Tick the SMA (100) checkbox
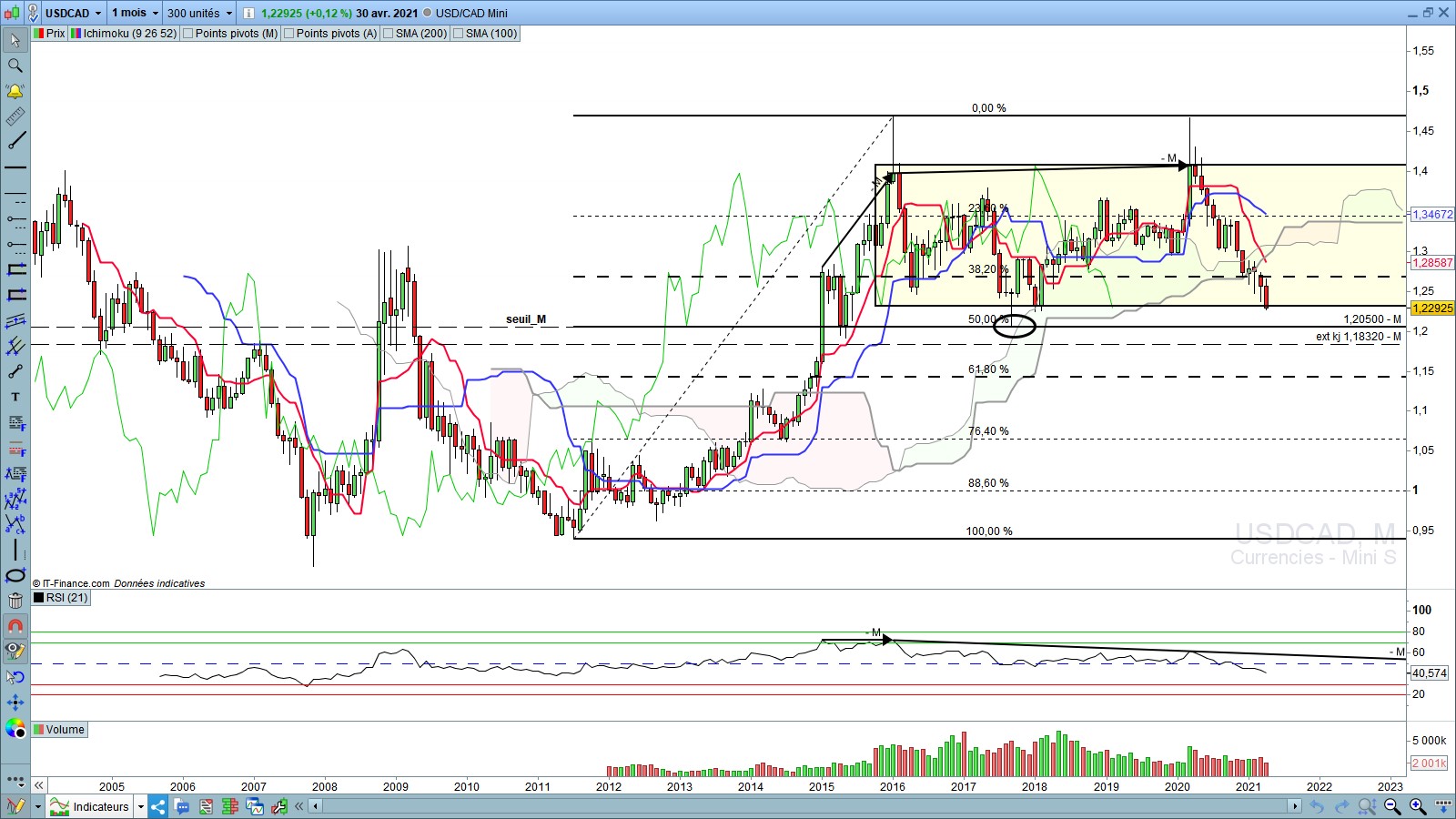The image size is (1456, 819). [459, 34]
